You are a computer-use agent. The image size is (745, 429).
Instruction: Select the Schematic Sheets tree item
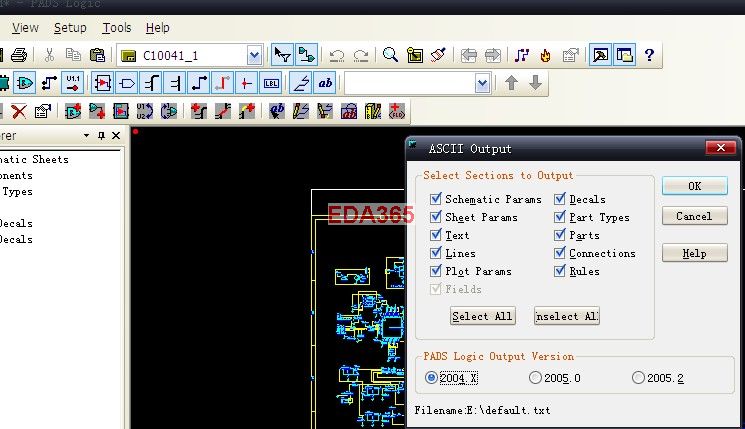34,159
